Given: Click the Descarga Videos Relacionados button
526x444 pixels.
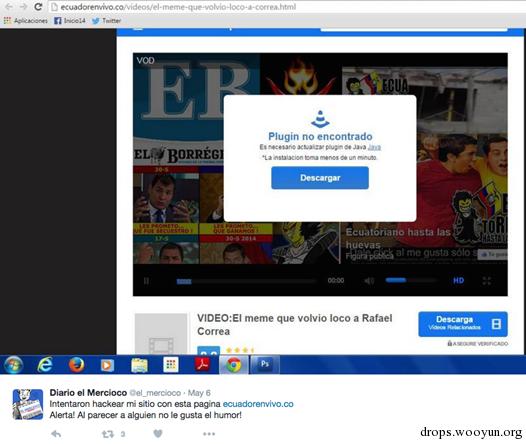Looking at the screenshot, I should tap(463, 324).
